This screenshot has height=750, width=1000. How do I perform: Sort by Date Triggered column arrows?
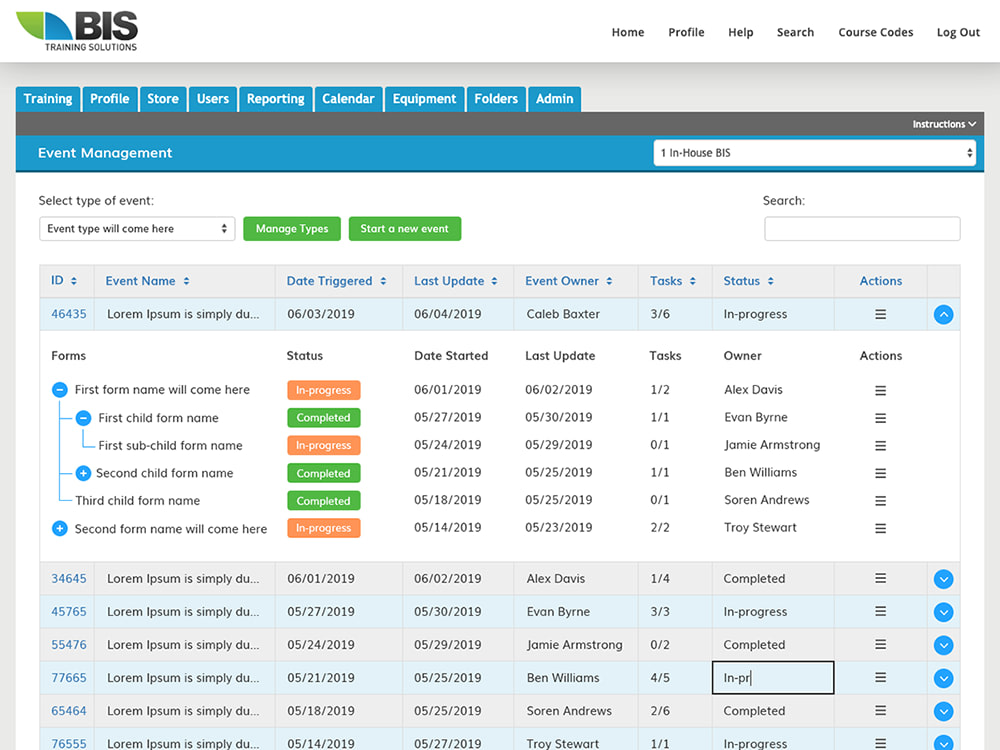tap(383, 281)
